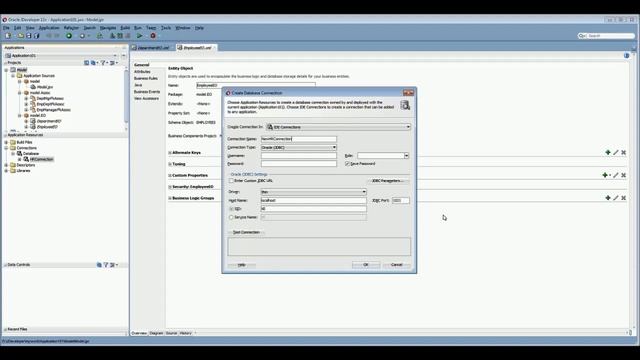The width and height of the screenshot is (640, 360).
Task: Toggle the Save Password checkbox
Action: click(347, 164)
